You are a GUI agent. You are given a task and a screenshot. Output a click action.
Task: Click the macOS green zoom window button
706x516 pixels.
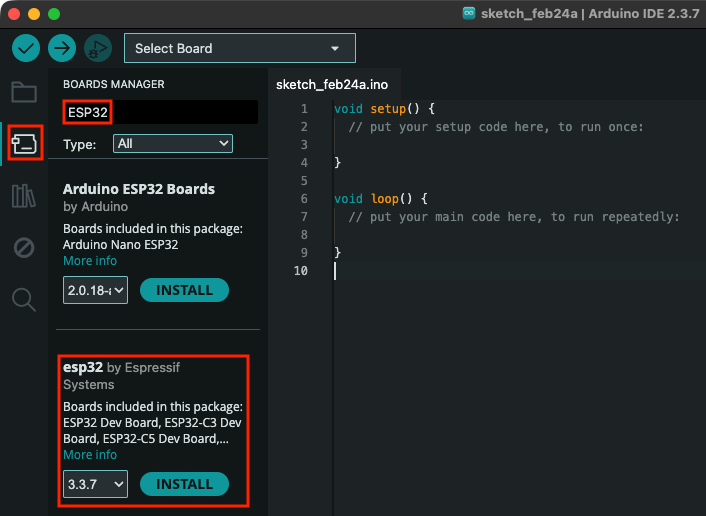coord(54,14)
